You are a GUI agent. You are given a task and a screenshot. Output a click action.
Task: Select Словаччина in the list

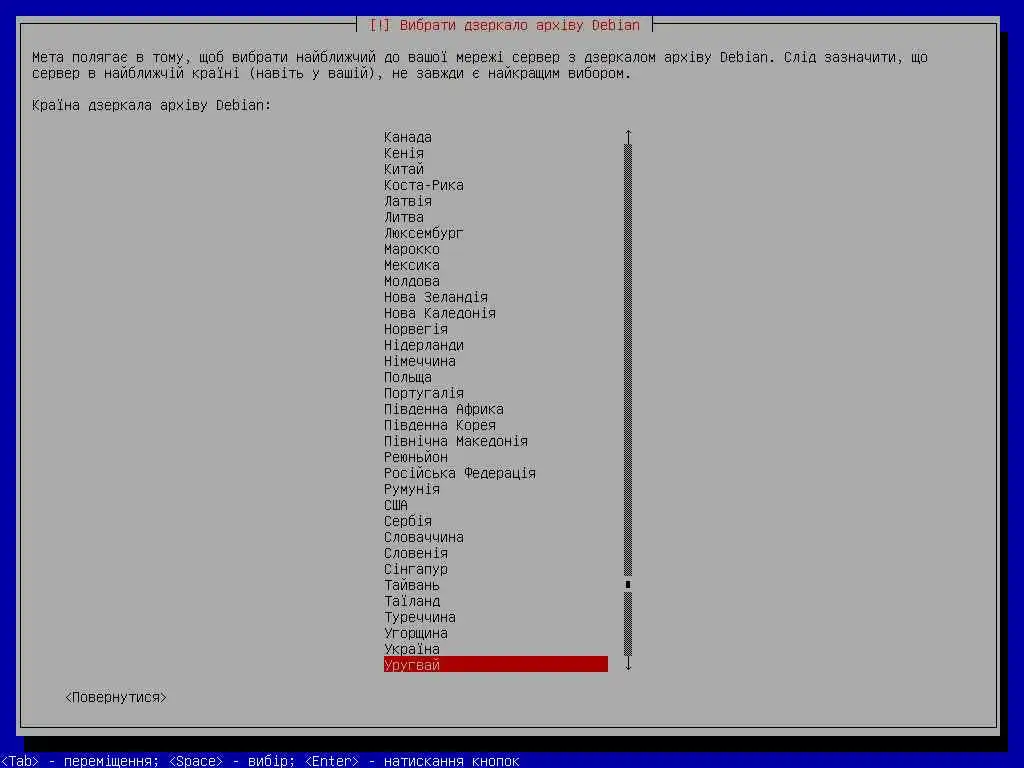(424, 537)
